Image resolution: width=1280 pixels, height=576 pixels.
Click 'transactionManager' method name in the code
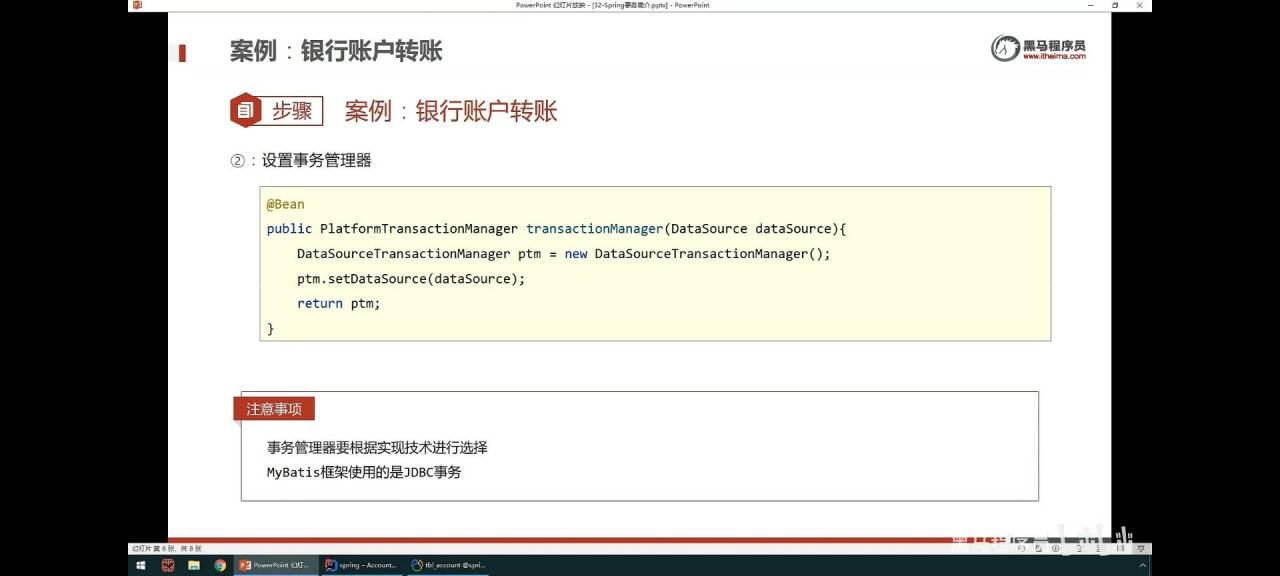point(595,228)
